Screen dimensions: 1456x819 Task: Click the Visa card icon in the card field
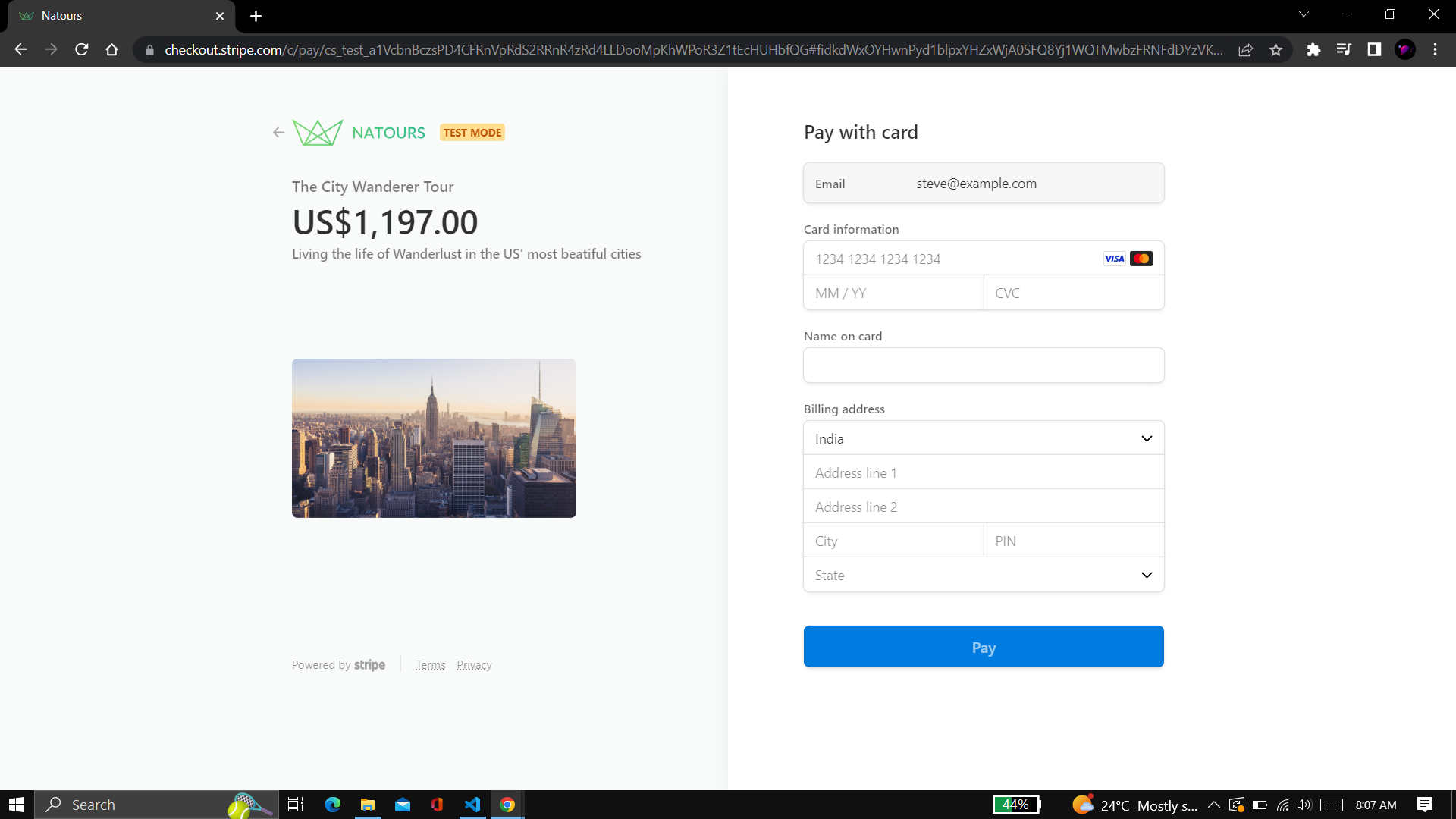1114,258
